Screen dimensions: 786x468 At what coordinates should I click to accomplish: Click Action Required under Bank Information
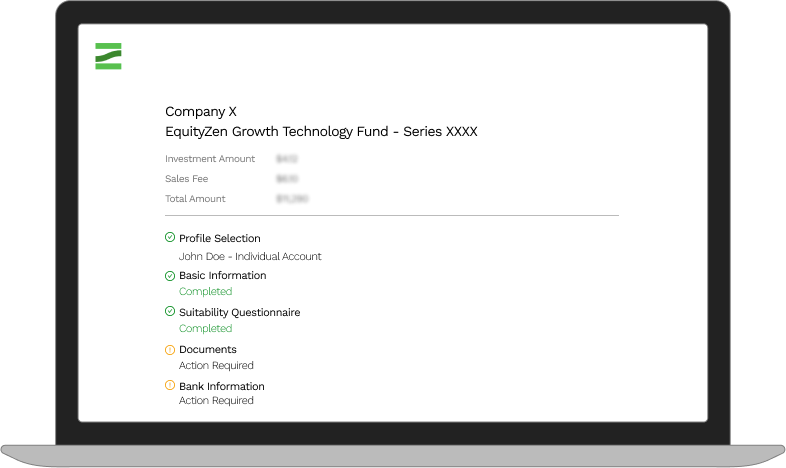(x=216, y=401)
